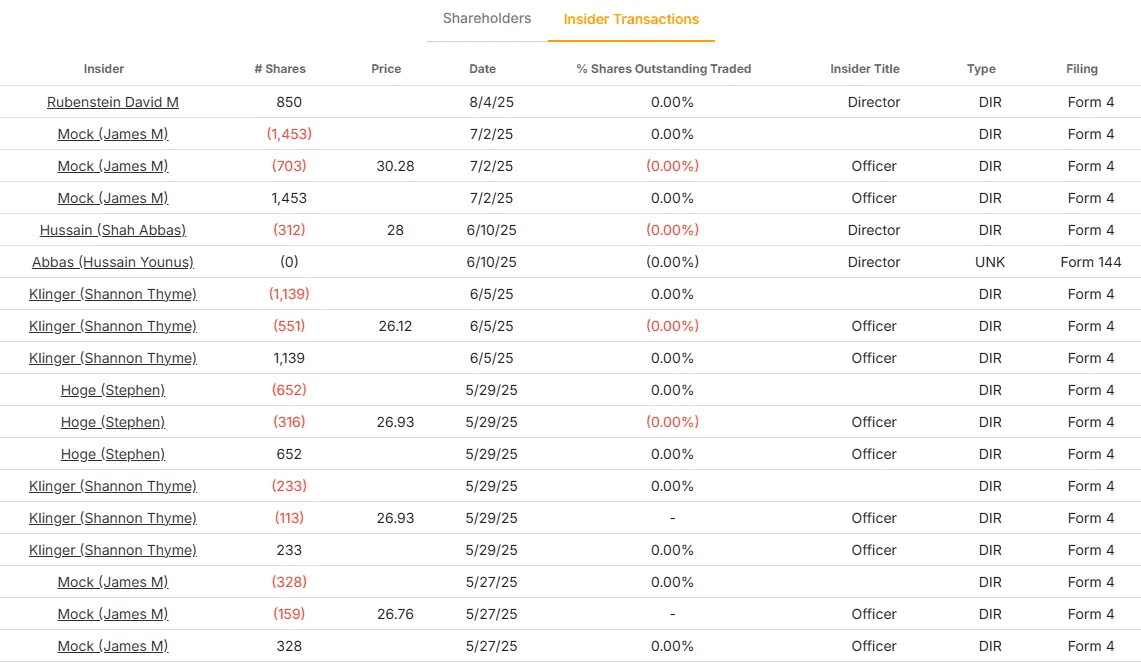Click the Insider Title column header
Image resolution: width=1141 pixels, height=663 pixels.
click(x=865, y=69)
